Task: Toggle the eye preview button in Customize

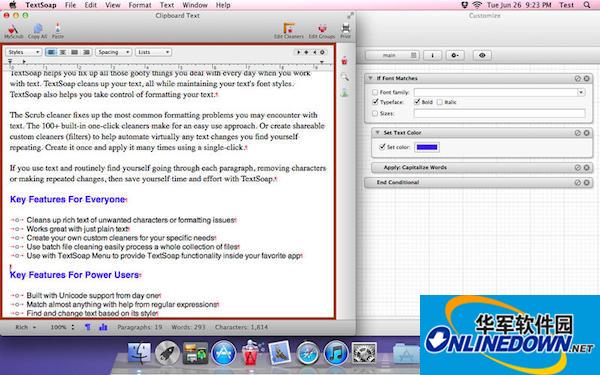Action: (x=482, y=55)
